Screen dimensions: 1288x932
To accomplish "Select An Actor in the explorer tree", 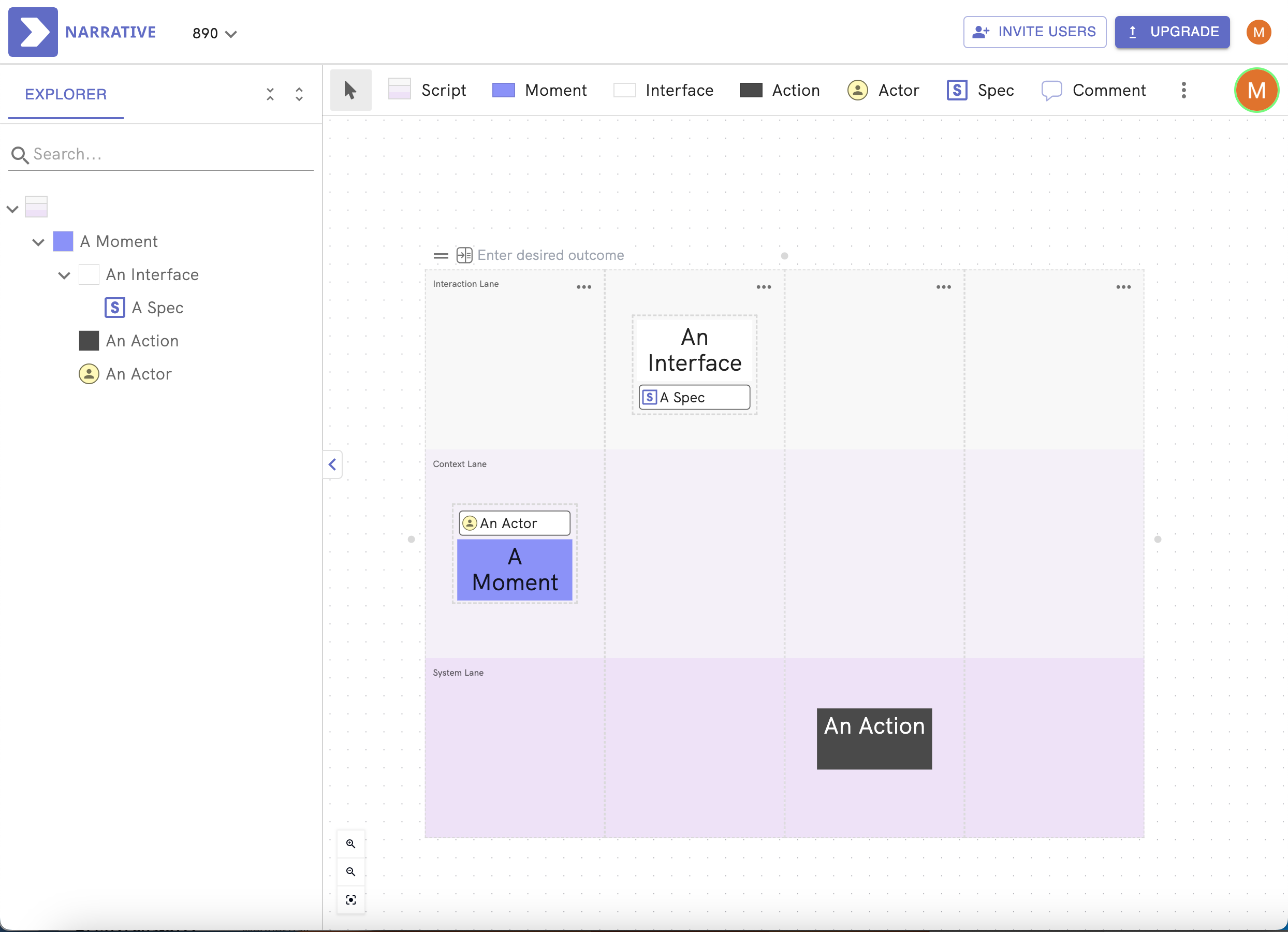I will click(x=139, y=374).
